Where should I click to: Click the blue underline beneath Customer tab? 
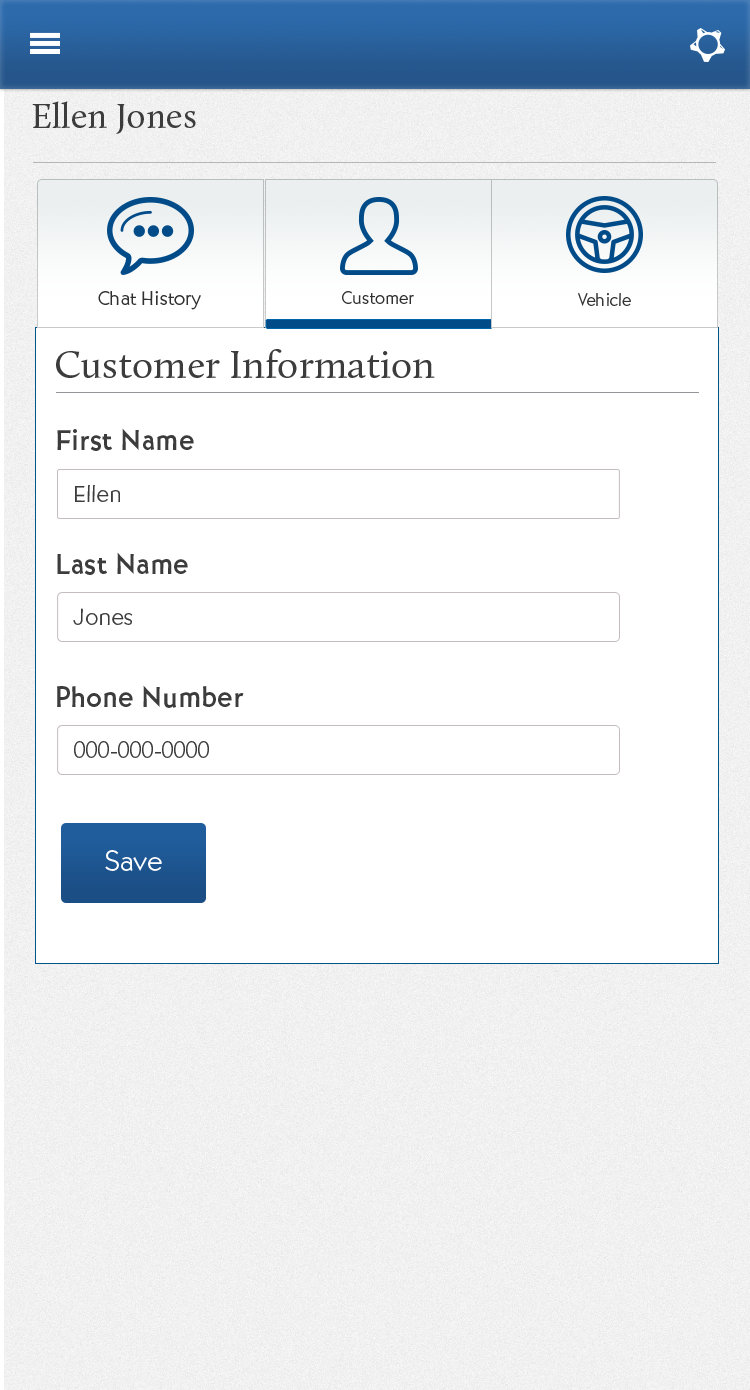coord(378,323)
